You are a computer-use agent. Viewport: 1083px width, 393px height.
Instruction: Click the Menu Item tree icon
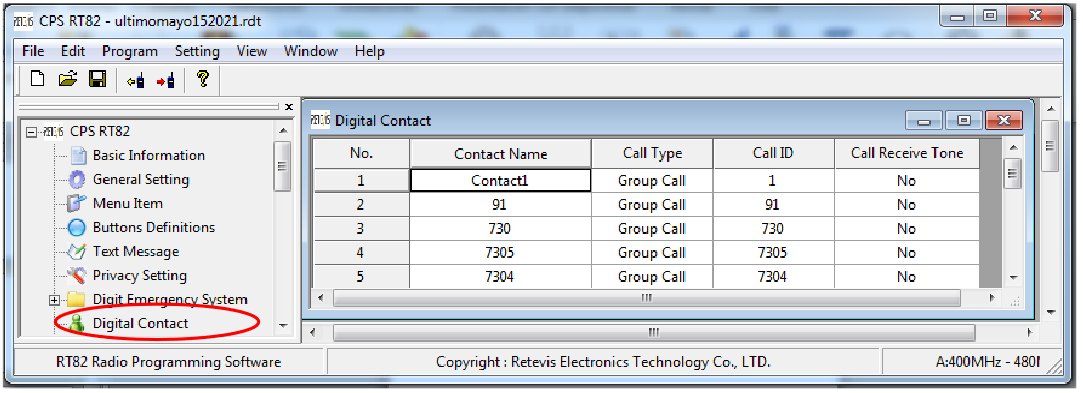77,204
